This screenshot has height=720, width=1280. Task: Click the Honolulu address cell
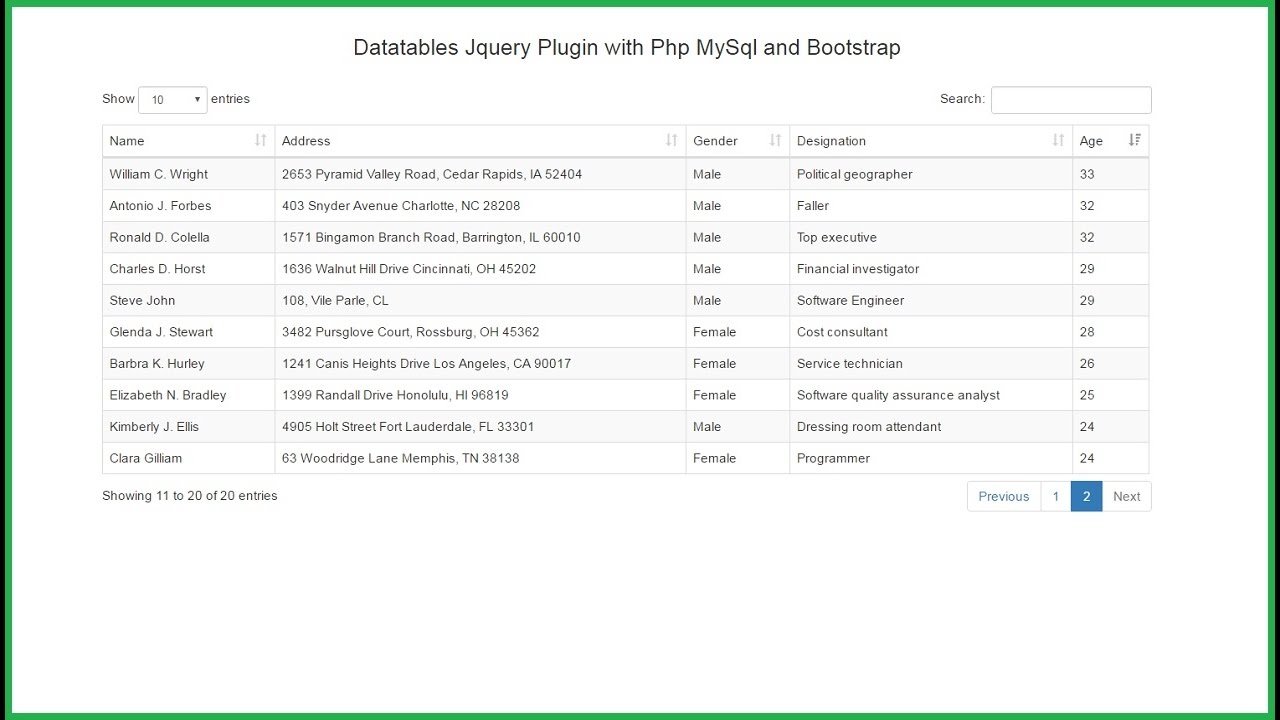395,396
